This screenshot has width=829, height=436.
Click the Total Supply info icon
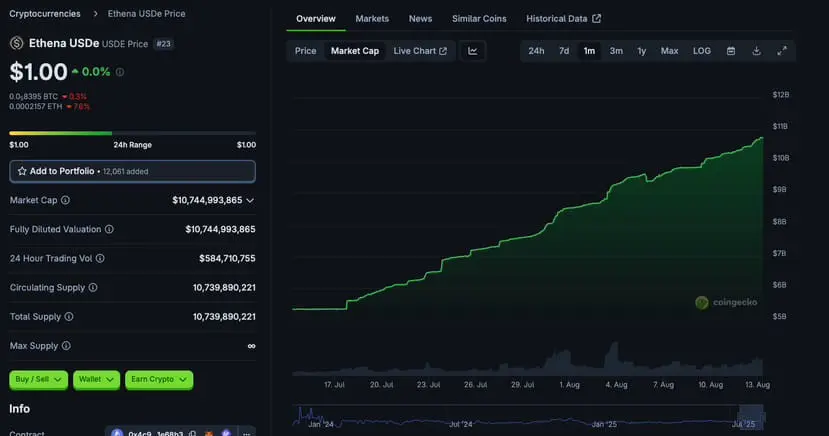(69, 317)
